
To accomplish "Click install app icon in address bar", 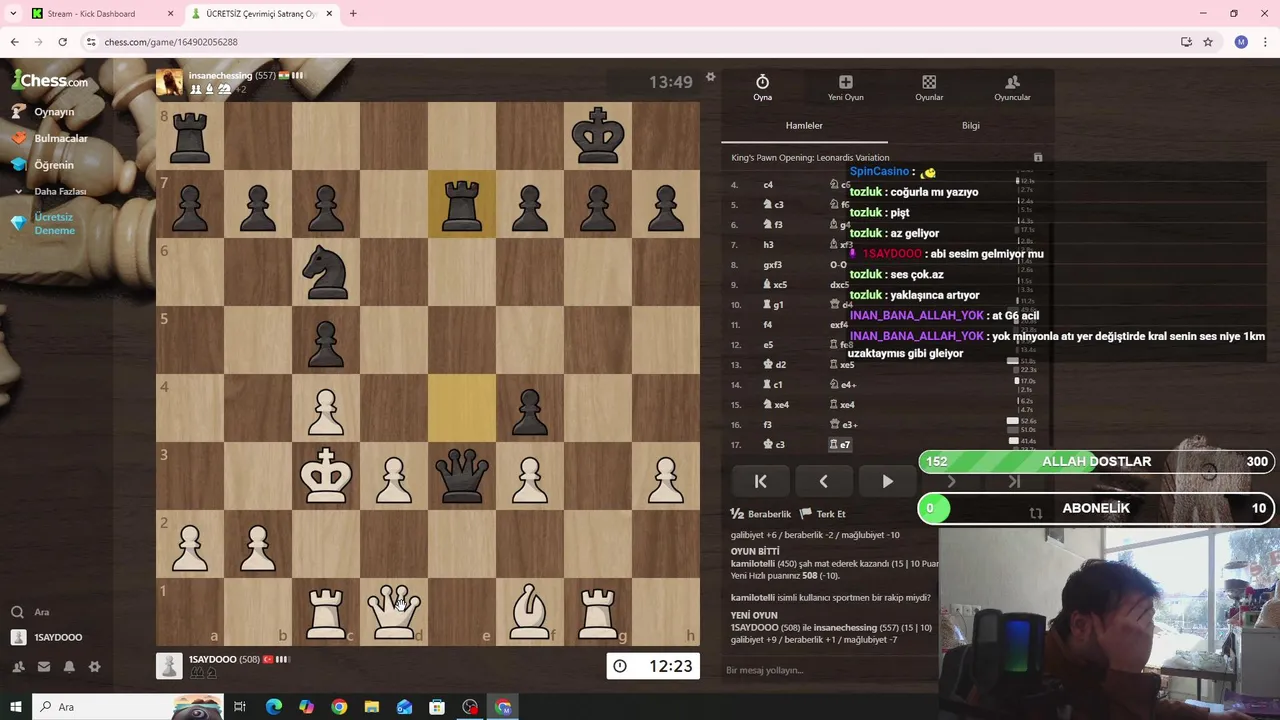I will pos(1186,42).
